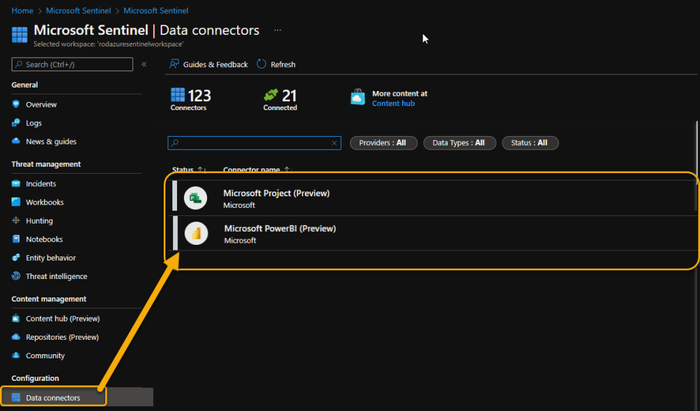Image resolution: width=700 pixels, height=411 pixels.
Task: Select the Incidents briefcase icon
Action: coord(16,183)
